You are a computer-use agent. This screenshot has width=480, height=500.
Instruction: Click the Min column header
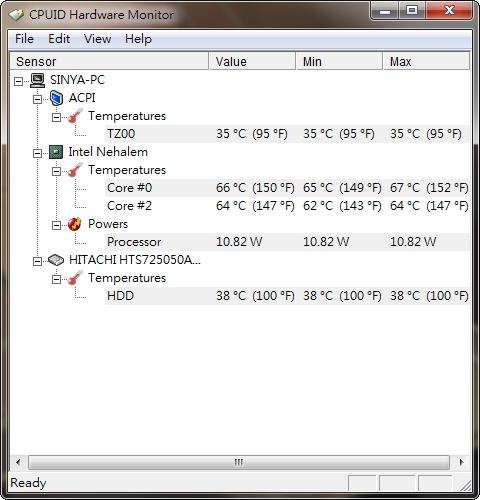[339, 61]
